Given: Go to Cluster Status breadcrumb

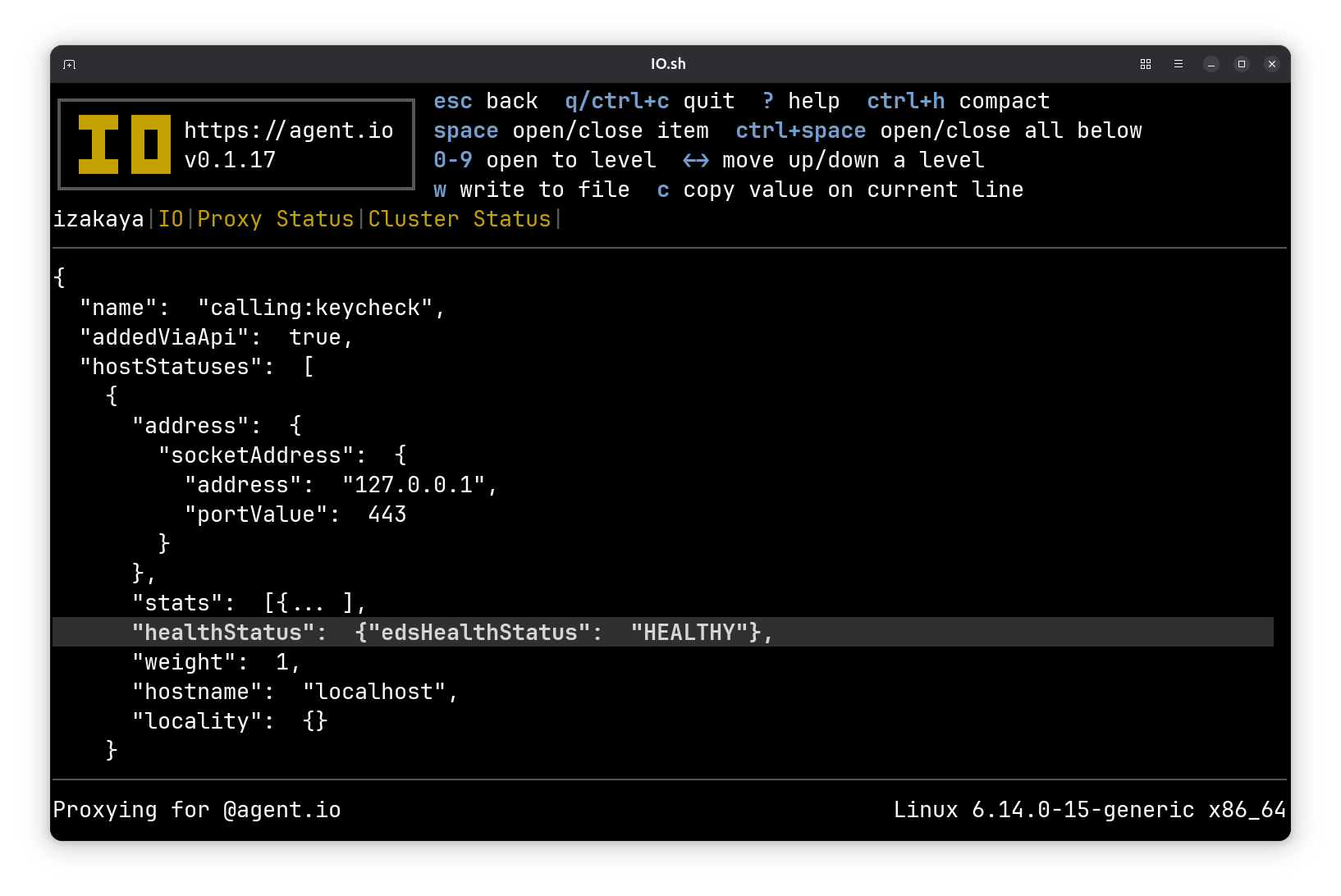Looking at the screenshot, I should click(x=460, y=219).
